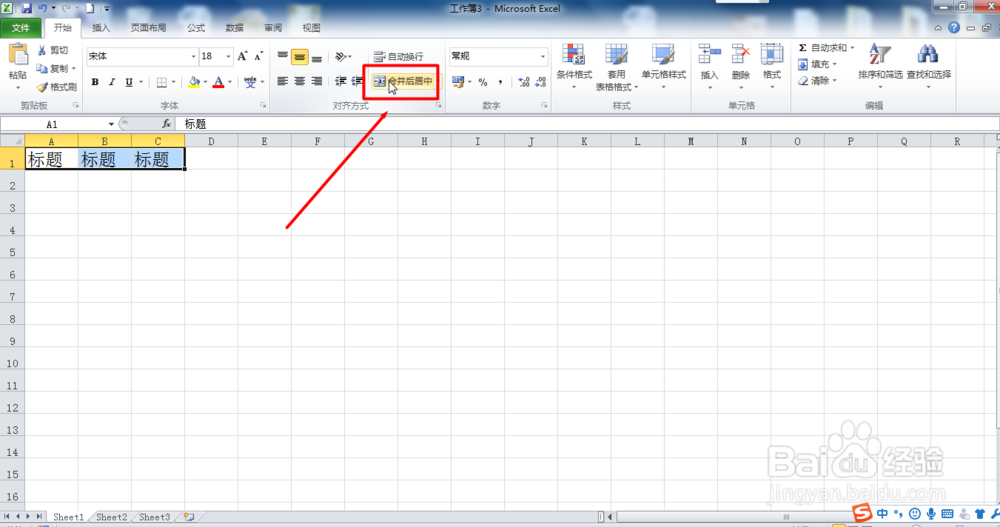Click the increase indent icon
The height and width of the screenshot is (527, 1000).
pos(357,81)
